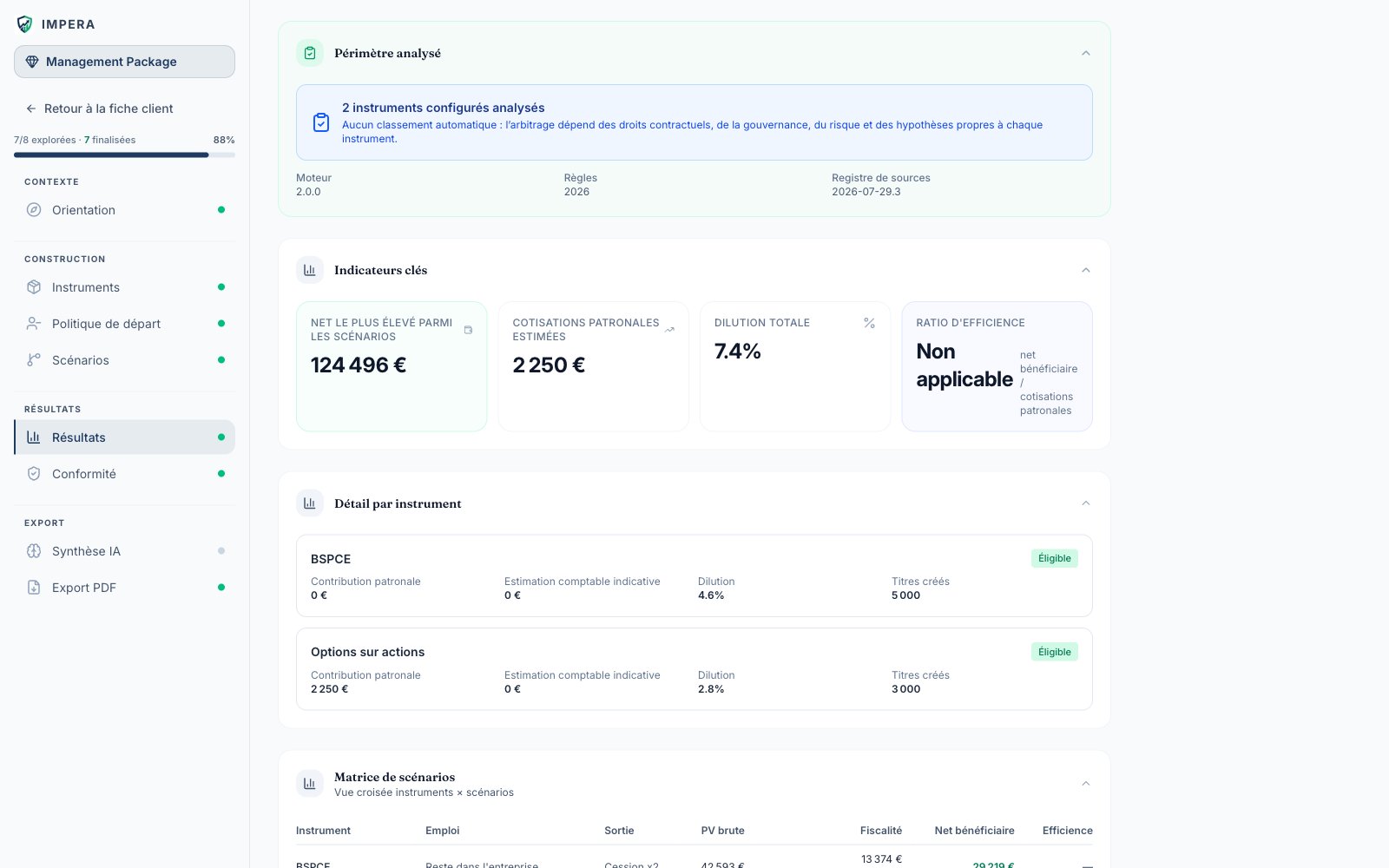1389x868 pixels.
Task: Click the Impera shield logo
Action: 24,24
